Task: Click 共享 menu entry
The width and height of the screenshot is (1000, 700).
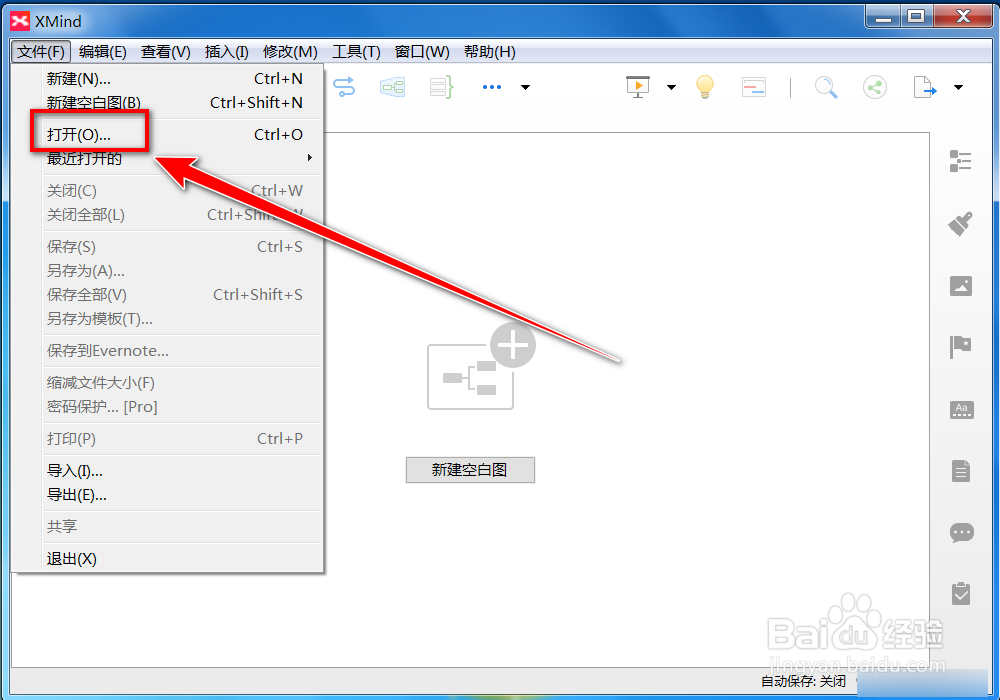Action: tap(175, 527)
